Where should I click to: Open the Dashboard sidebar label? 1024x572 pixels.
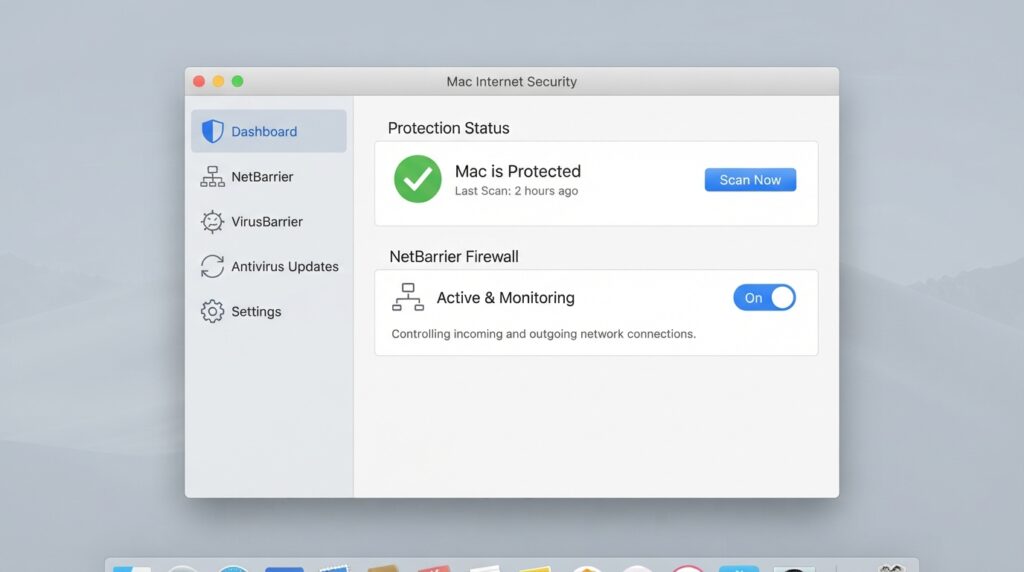[264, 132]
